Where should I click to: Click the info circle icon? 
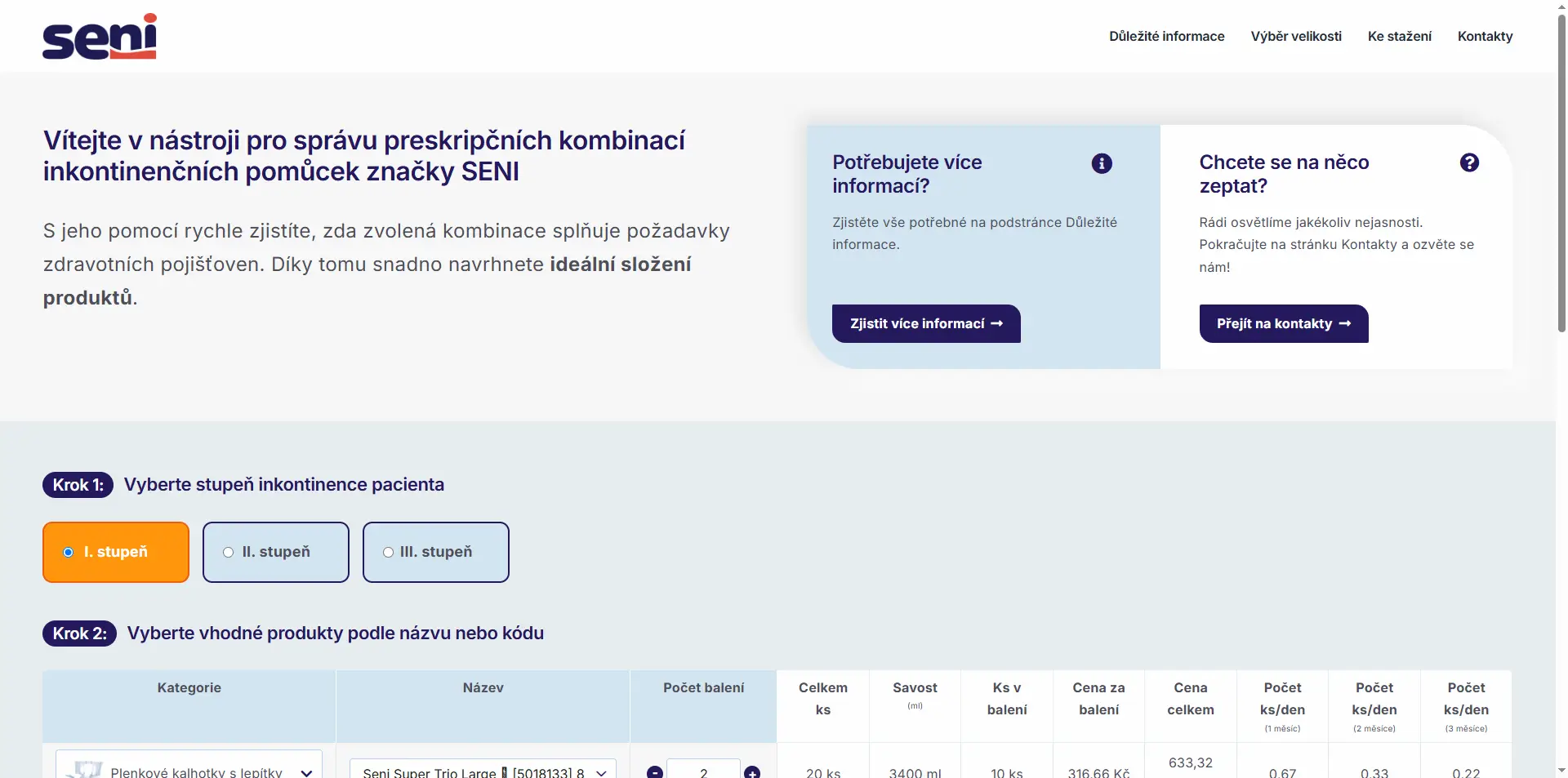click(x=1102, y=163)
